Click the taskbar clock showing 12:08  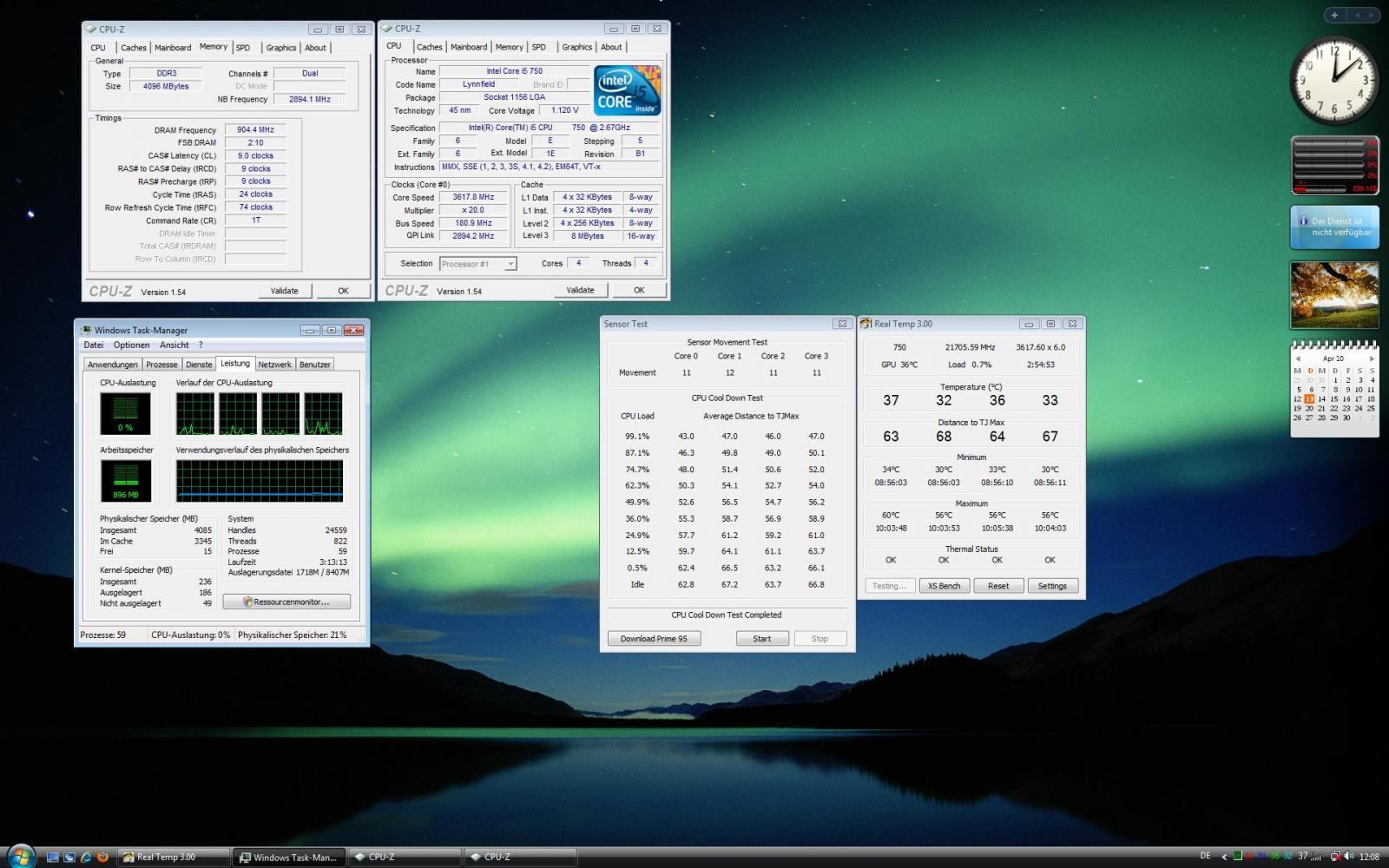click(x=1369, y=857)
